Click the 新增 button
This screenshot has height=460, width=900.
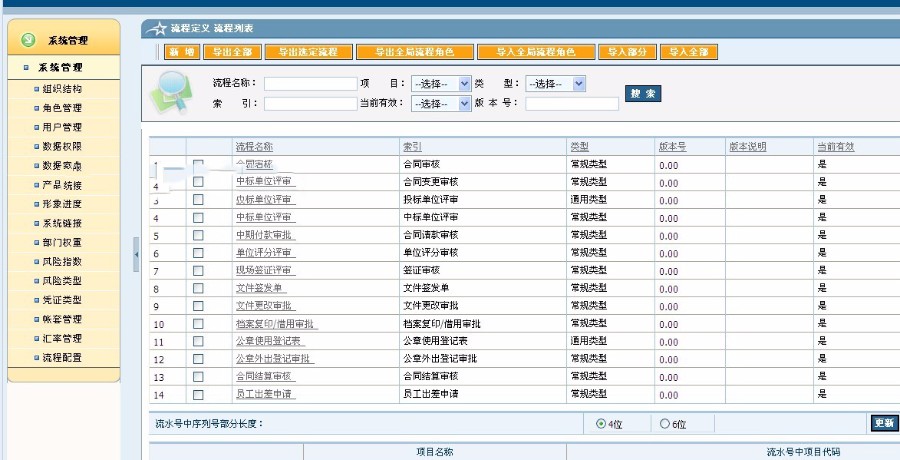click(x=182, y=52)
